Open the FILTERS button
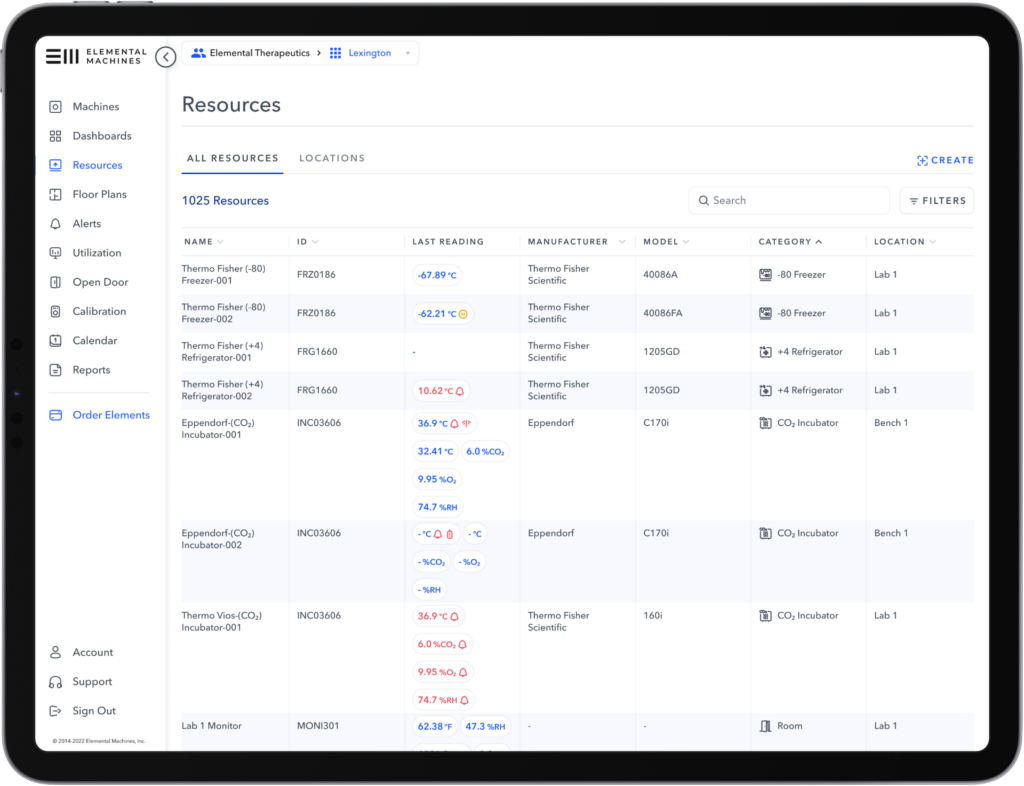Screen dimensions: 1024x786 tap(936, 200)
